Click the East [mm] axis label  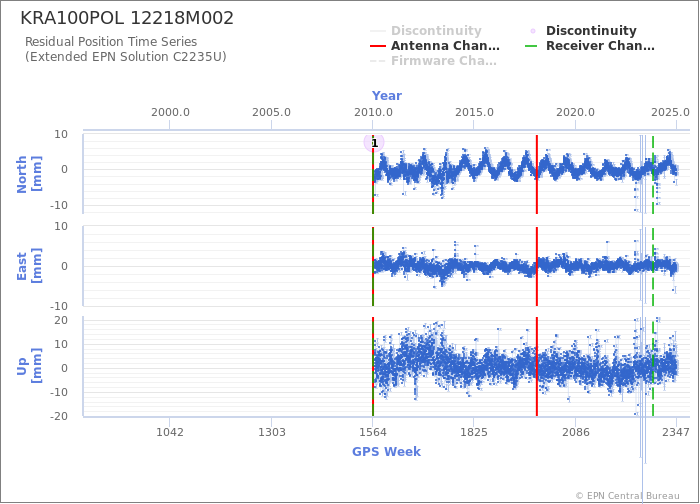pos(29,266)
